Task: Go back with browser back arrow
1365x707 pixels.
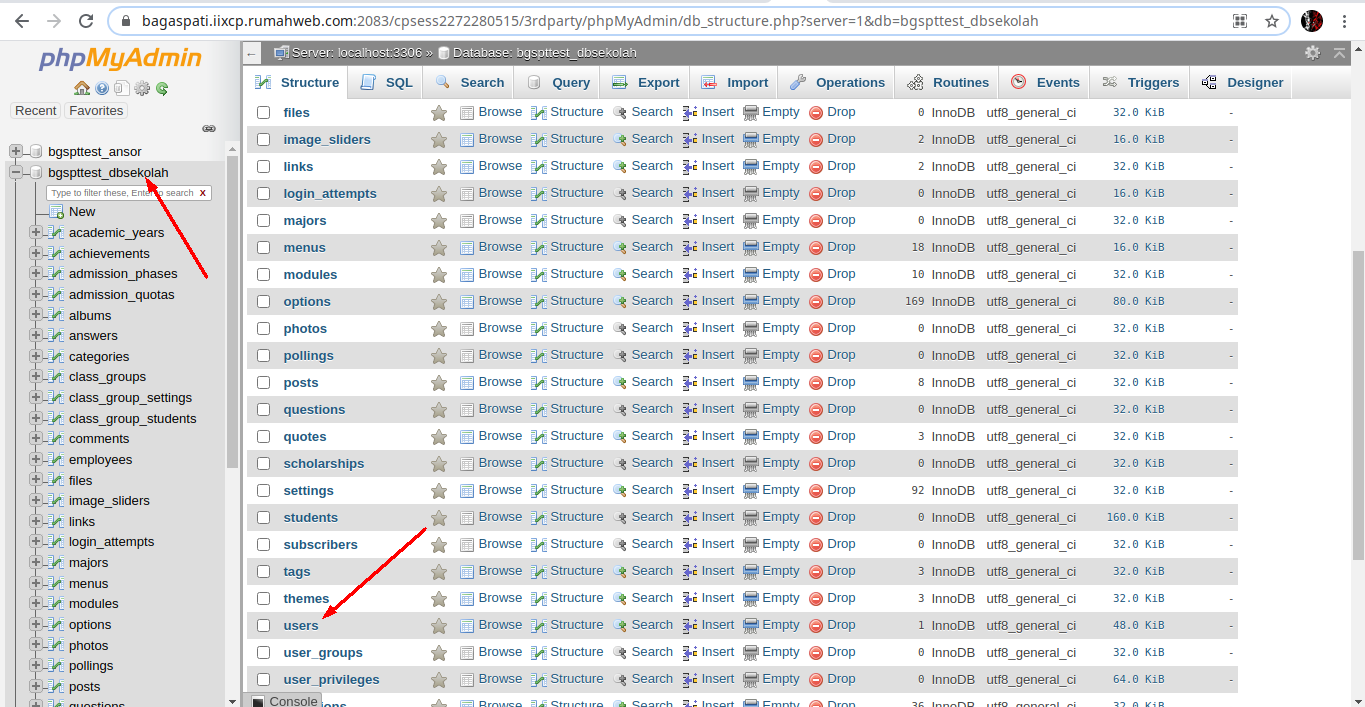Action: [x=22, y=21]
